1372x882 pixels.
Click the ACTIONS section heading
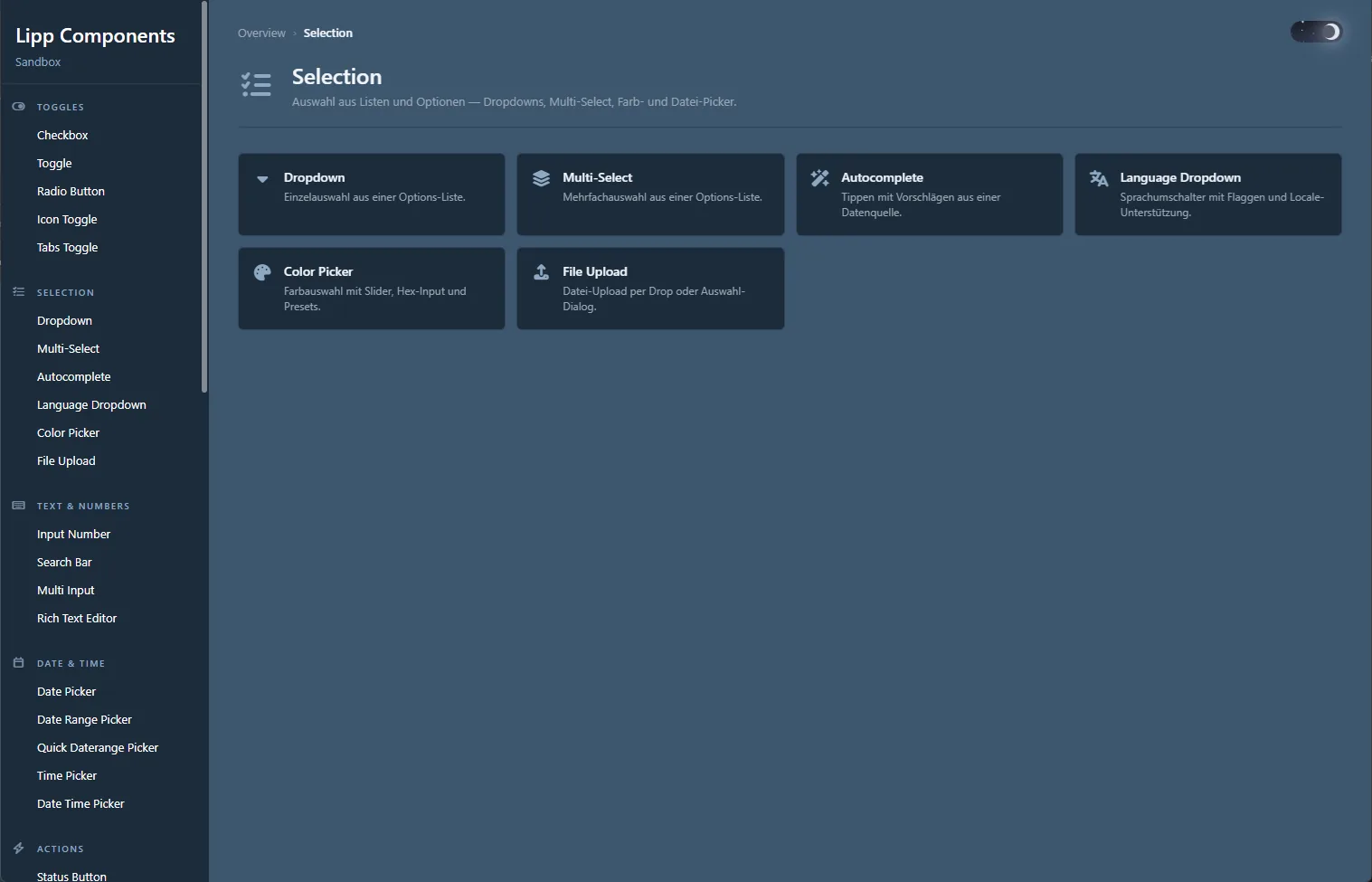point(60,849)
